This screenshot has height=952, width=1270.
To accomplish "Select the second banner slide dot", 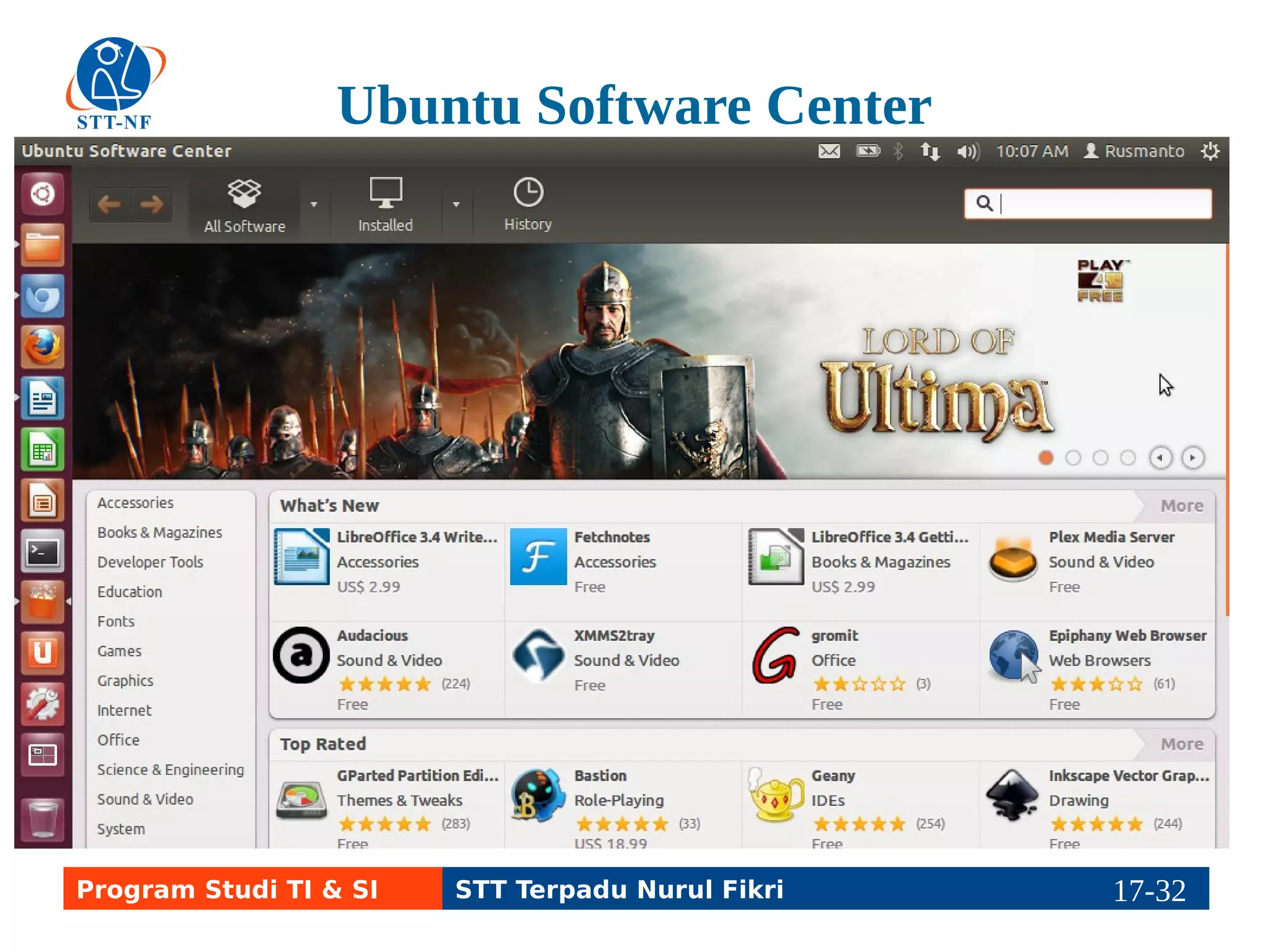I will pos(1073,458).
